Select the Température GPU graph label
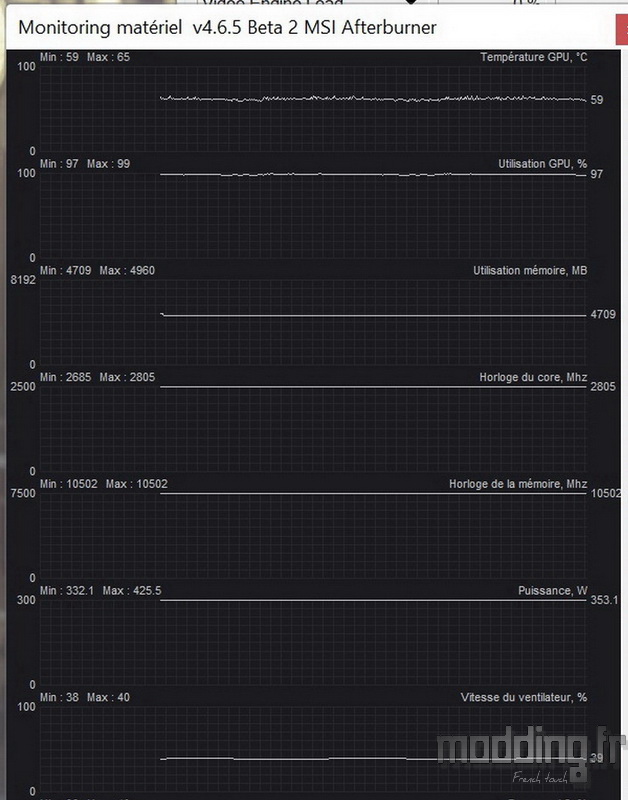Viewport: 628px width, 800px height. (x=534, y=57)
